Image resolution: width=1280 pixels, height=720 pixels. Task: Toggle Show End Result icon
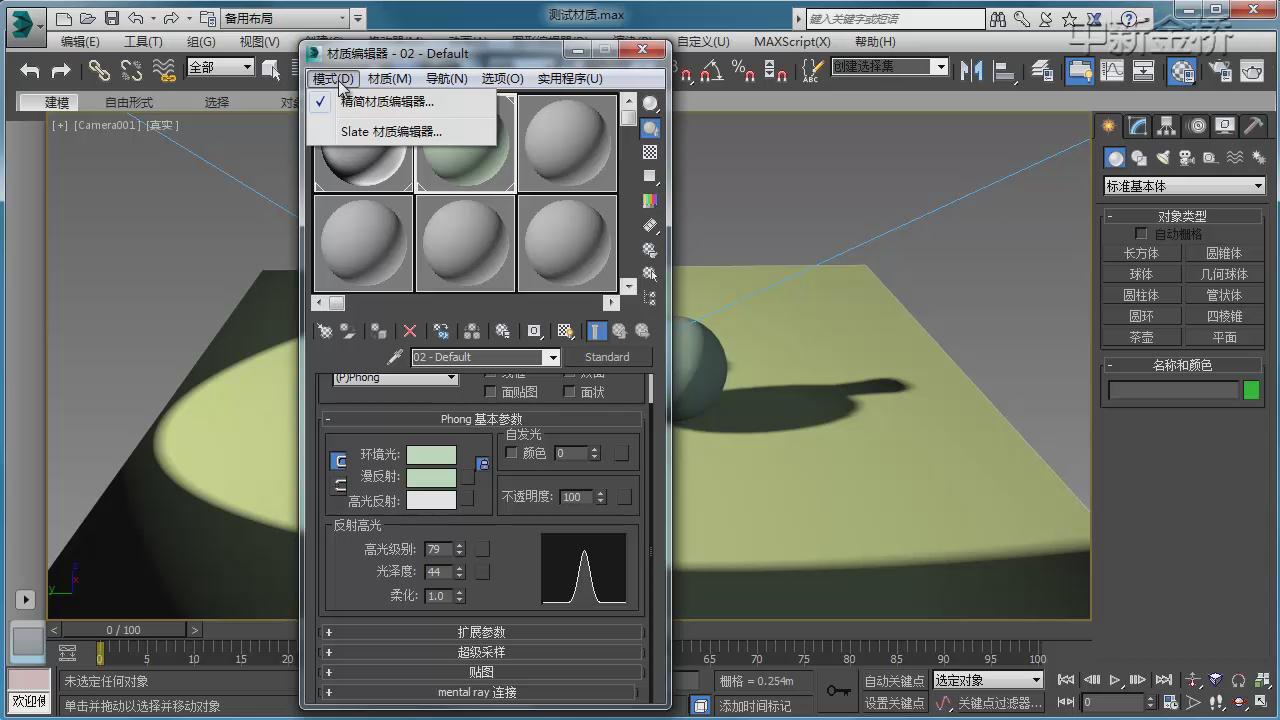click(x=596, y=331)
